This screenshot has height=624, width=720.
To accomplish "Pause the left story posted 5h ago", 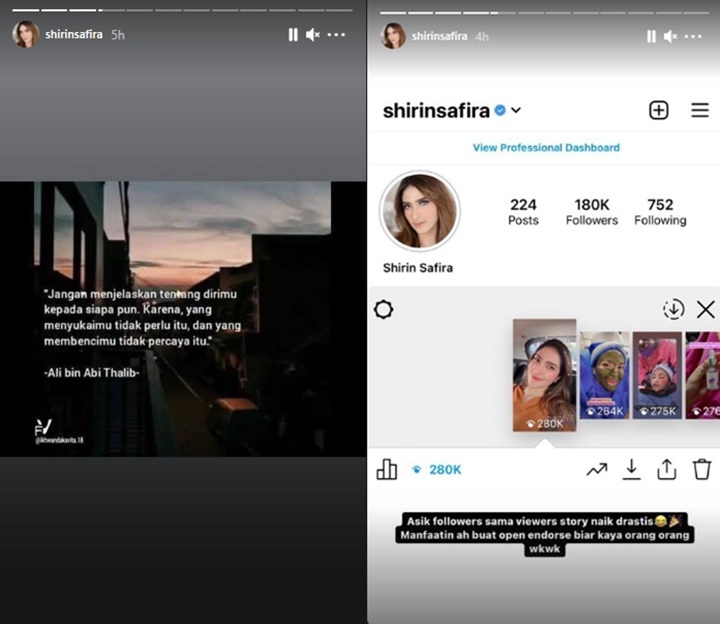I will 293,35.
